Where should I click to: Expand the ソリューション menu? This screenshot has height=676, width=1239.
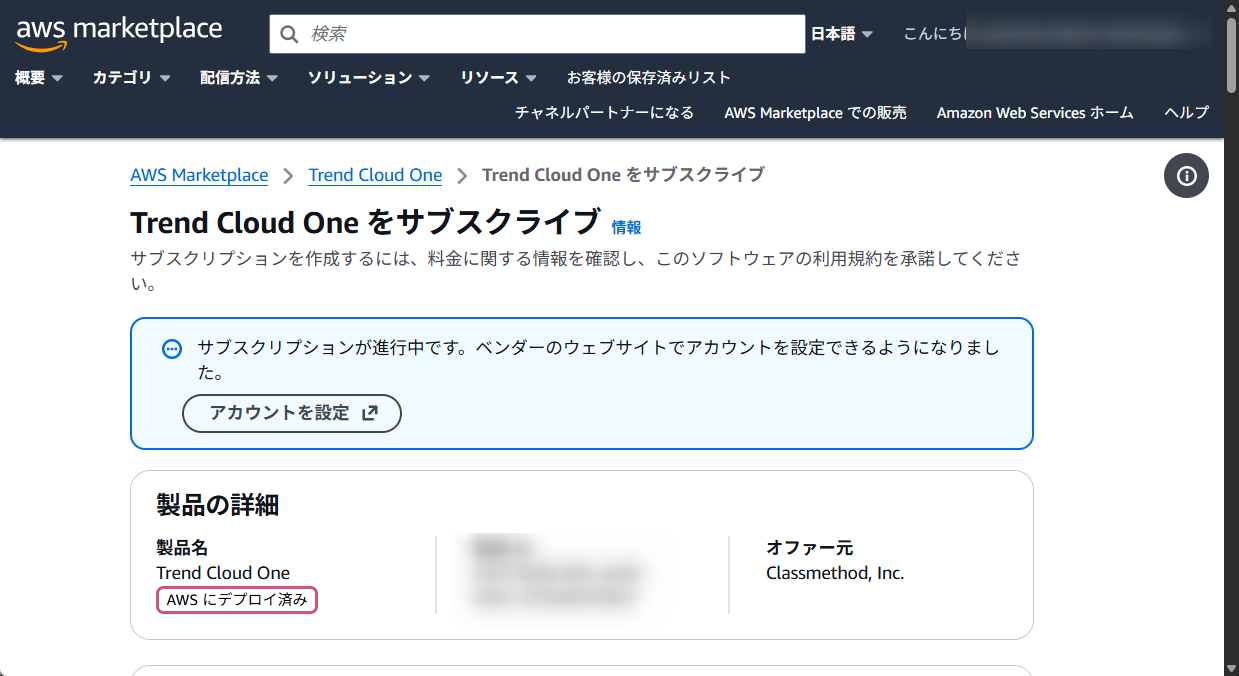pyautogui.click(x=369, y=77)
